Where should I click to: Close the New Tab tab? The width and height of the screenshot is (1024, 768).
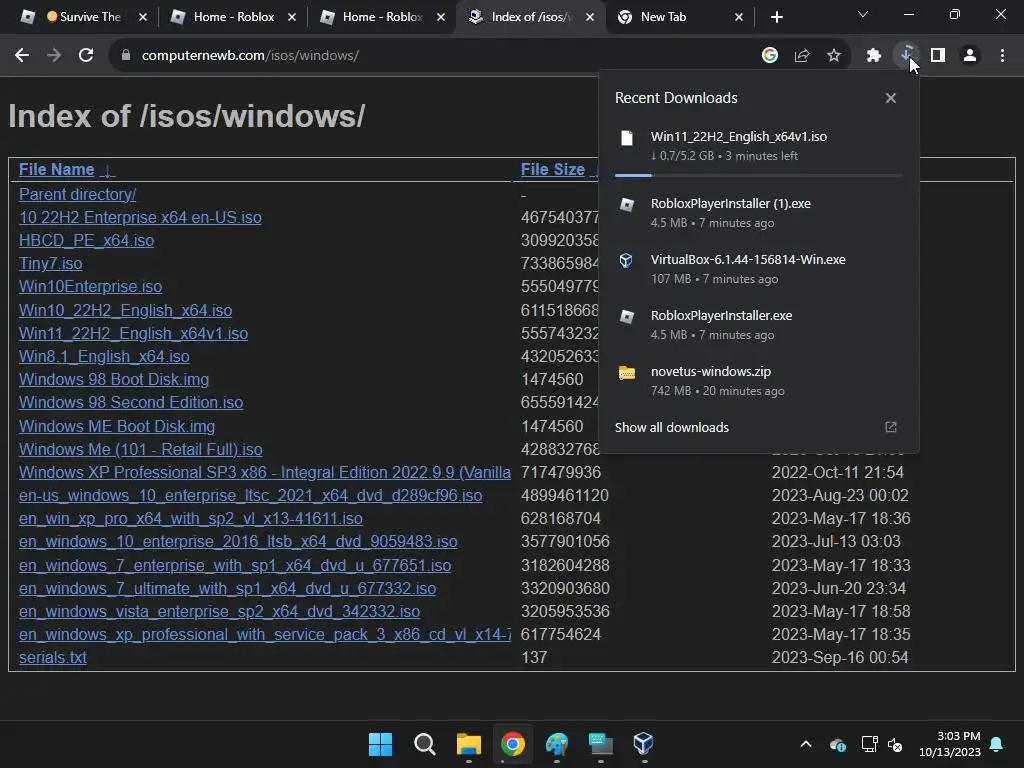tap(739, 17)
